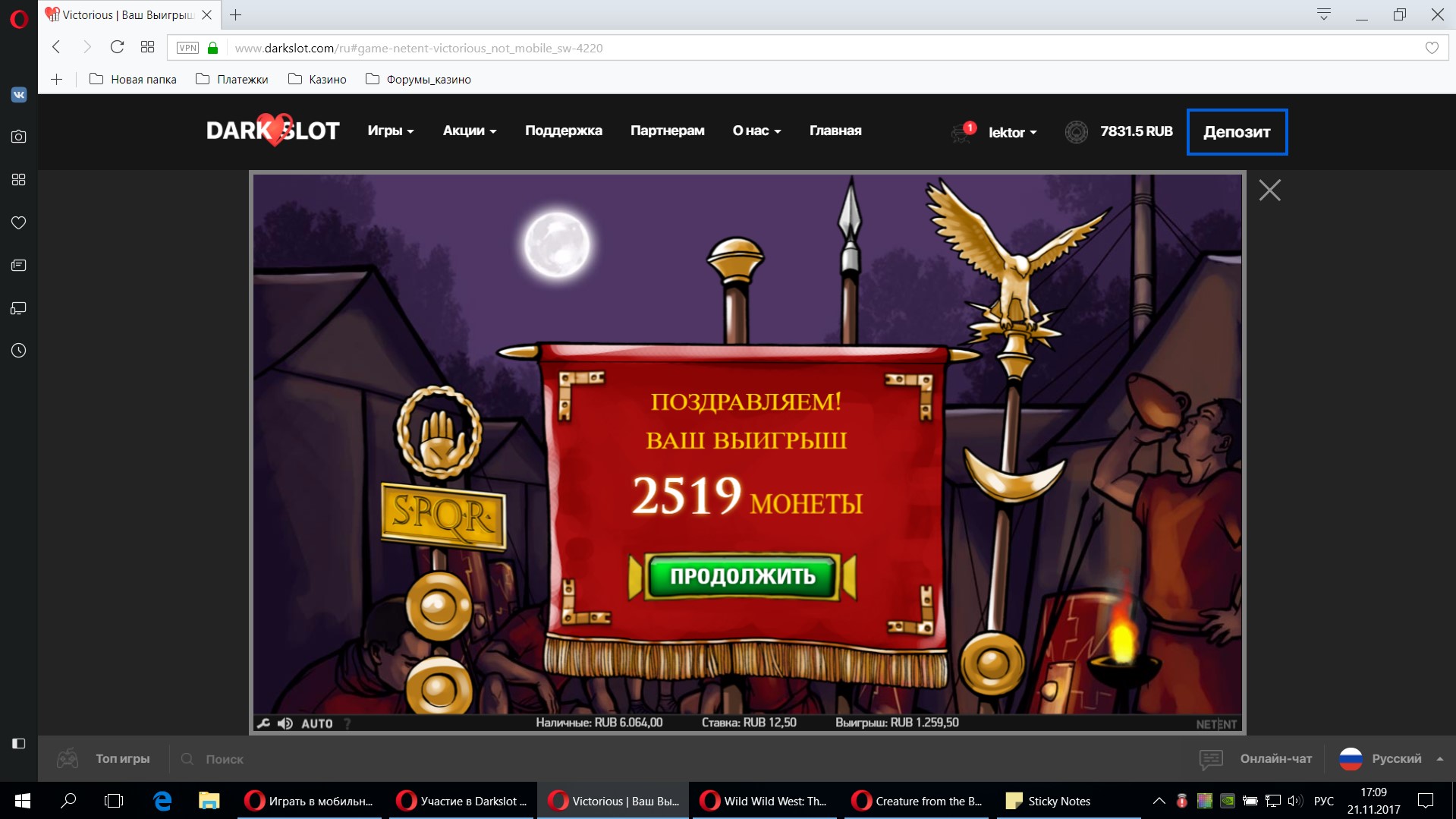Open Speed Dial start page button
This screenshot has height=819, width=1456.
(148, 47)
